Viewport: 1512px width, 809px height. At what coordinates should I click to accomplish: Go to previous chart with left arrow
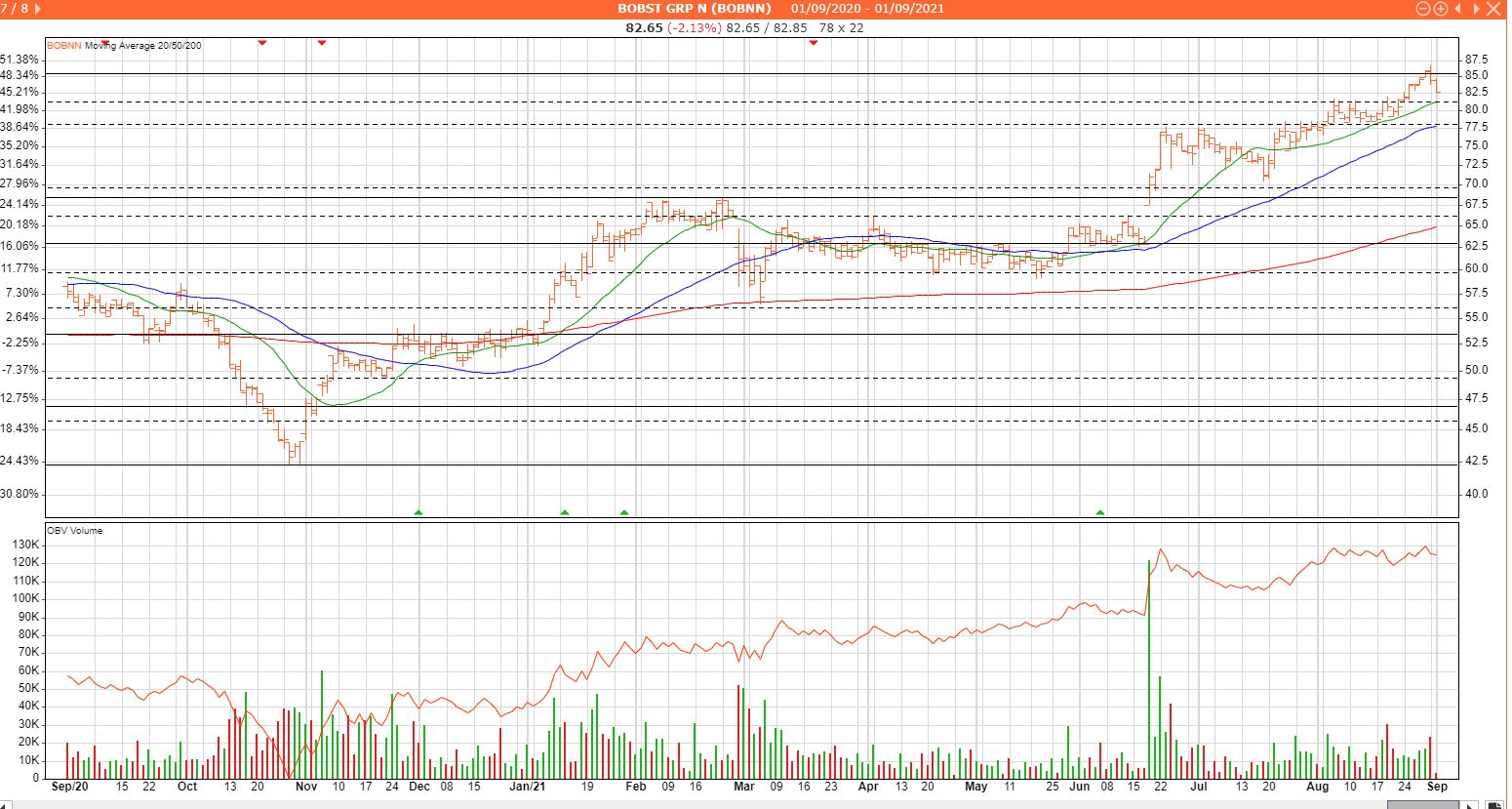pyautogui.click(x=1458, y=9)
